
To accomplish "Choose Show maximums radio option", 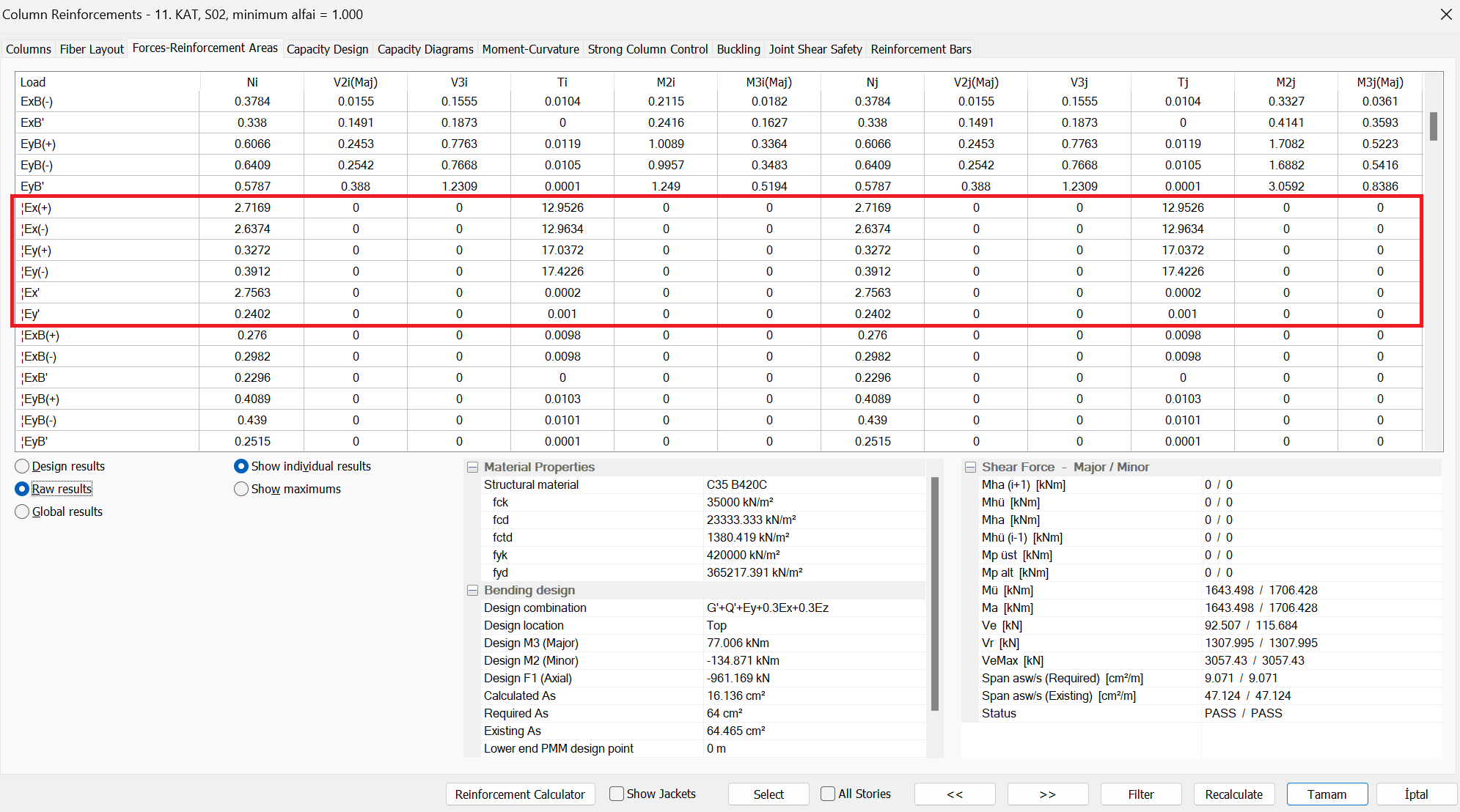I will tap(241, 490).
